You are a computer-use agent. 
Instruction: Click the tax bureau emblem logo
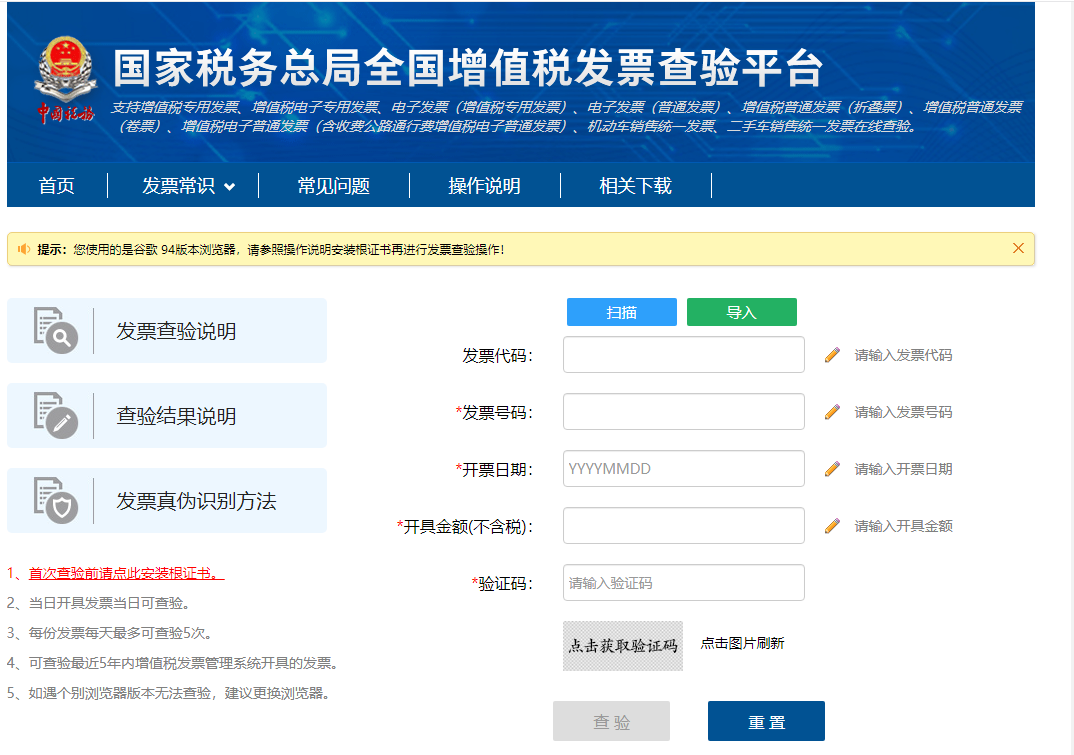point(63,80)
